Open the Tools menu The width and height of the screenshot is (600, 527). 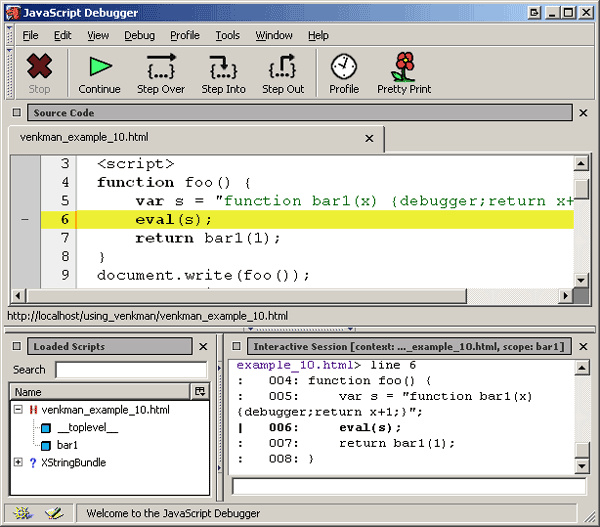[227, 35]
